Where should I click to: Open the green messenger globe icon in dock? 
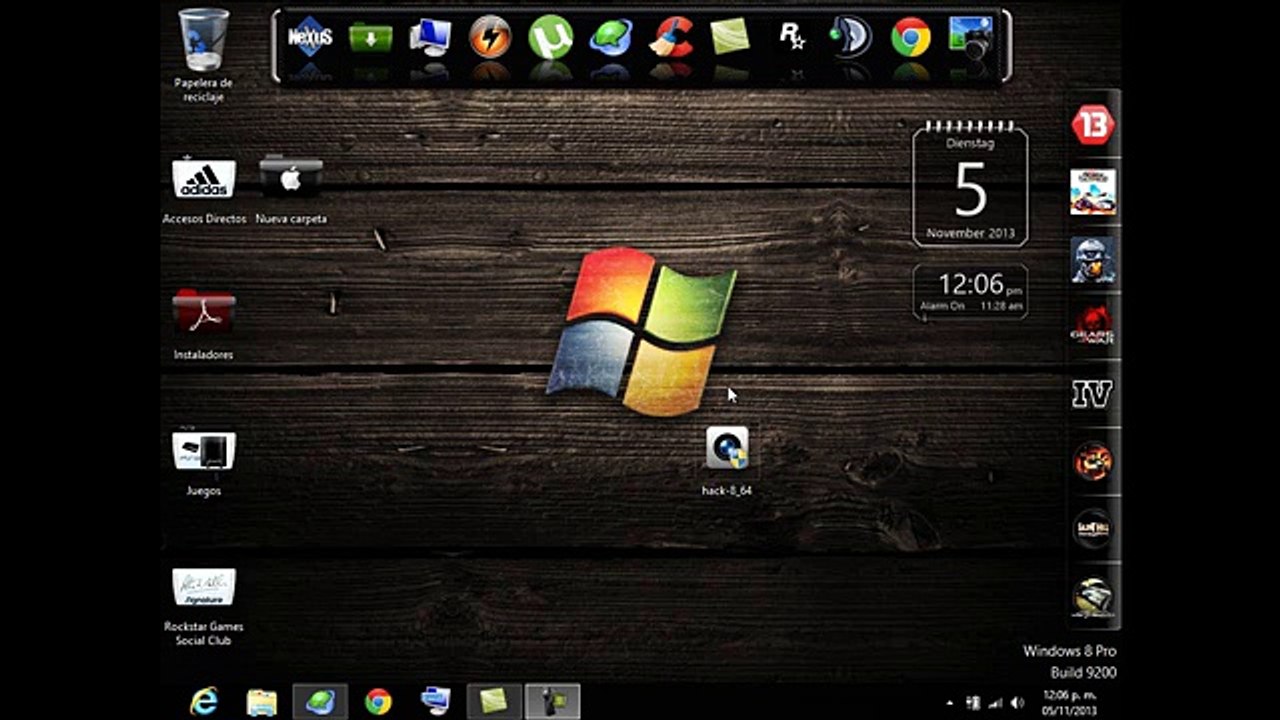click(610, 38)
